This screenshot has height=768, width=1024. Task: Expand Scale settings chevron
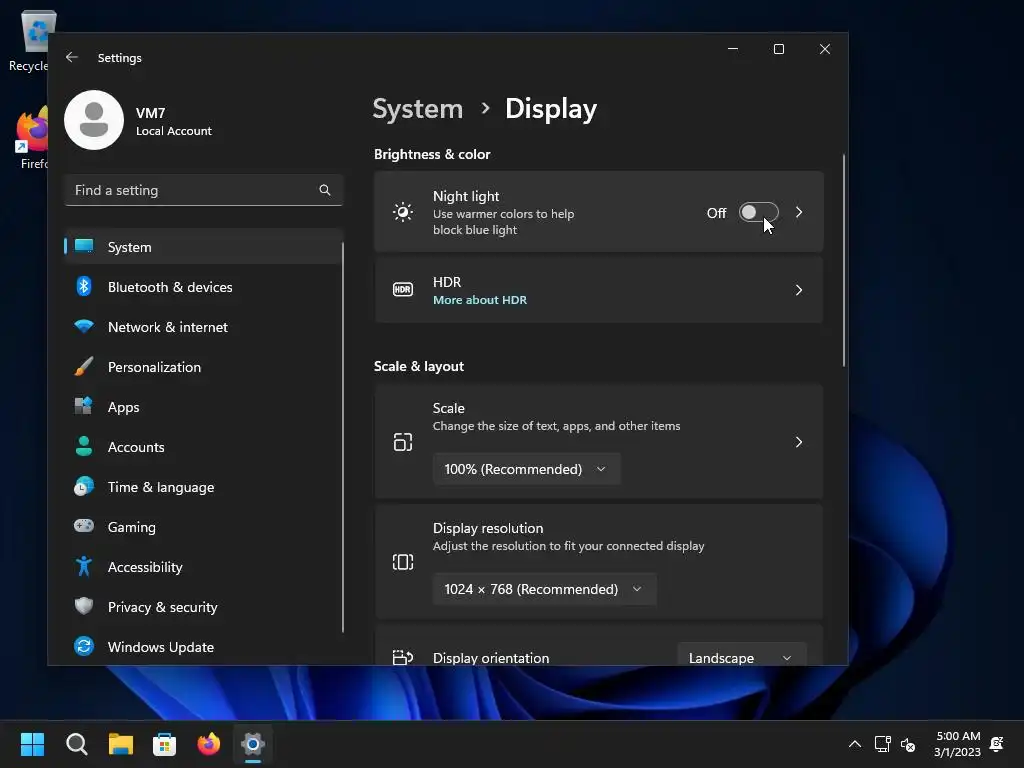[x=799, y=442]
